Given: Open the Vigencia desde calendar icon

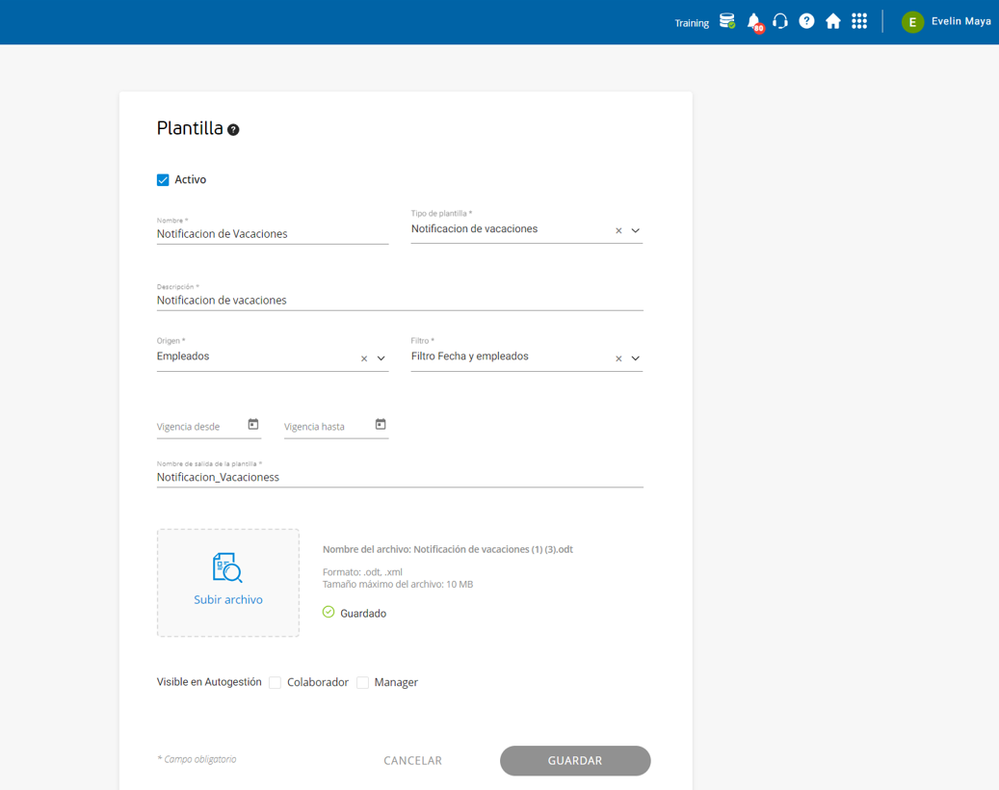Looking at the screenshot, I should click(253, 425).
